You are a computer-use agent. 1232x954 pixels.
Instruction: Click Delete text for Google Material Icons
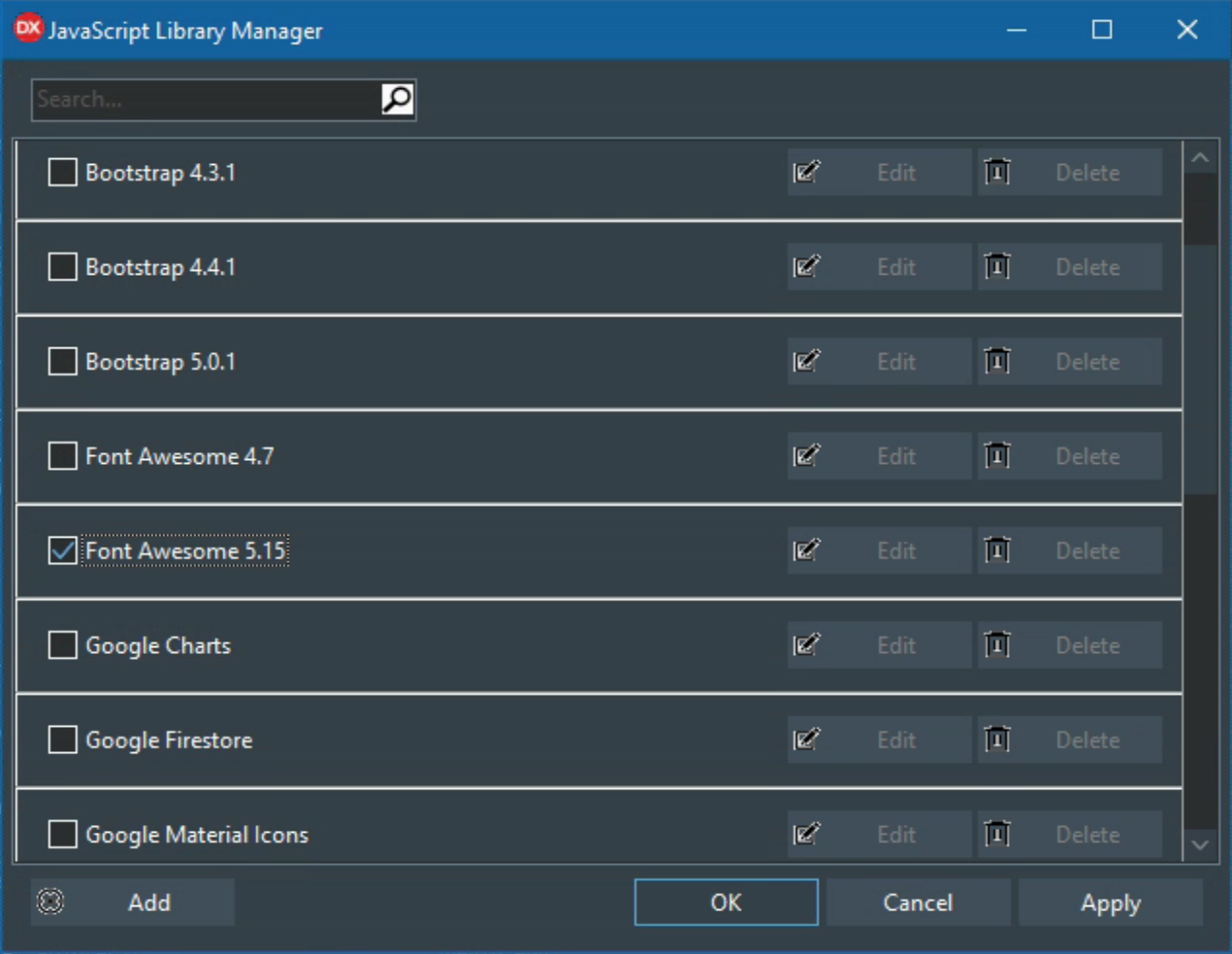pos(1087,835)
